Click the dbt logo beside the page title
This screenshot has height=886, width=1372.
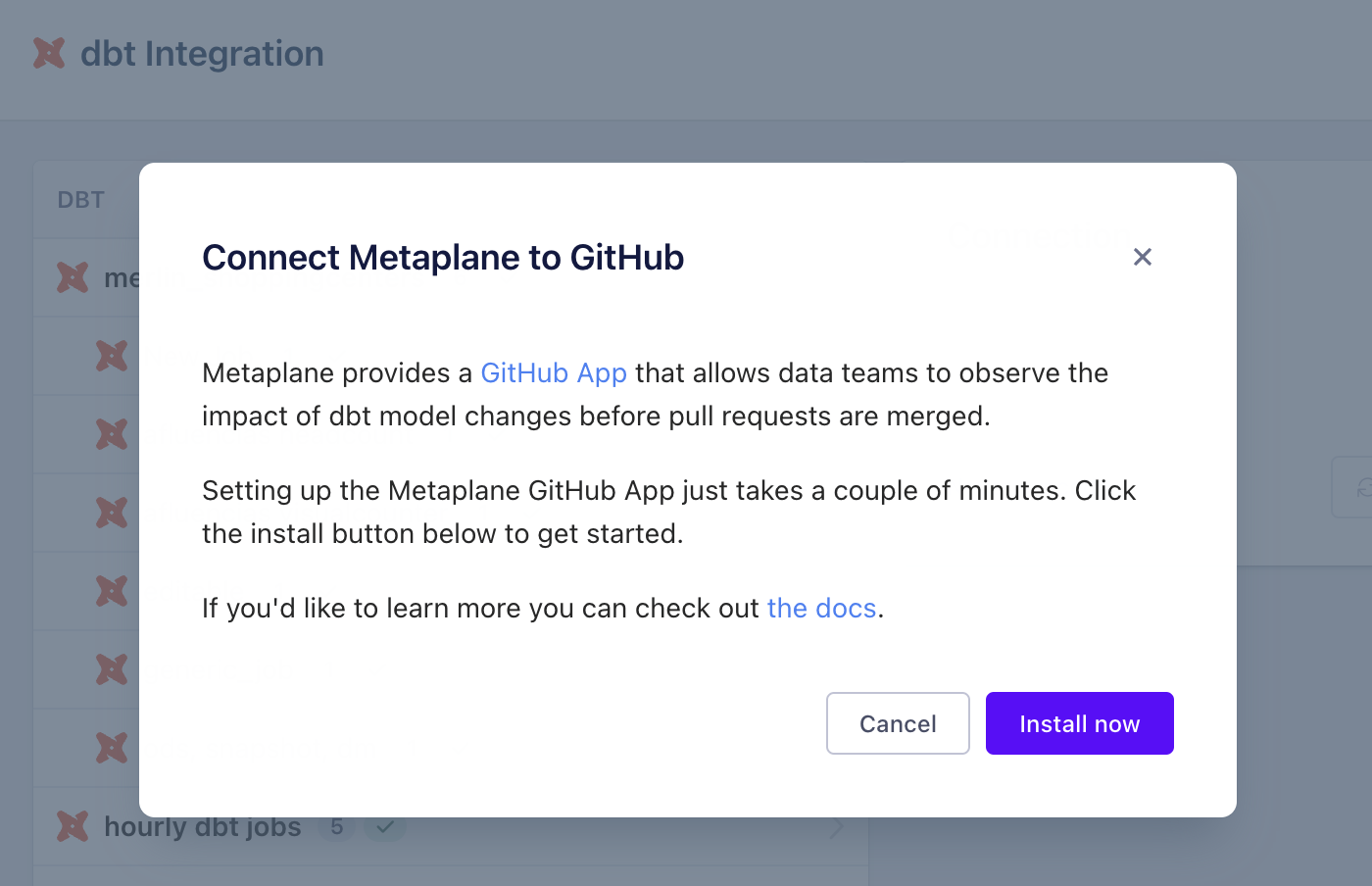pyautogui.click(x=49, y=53)
